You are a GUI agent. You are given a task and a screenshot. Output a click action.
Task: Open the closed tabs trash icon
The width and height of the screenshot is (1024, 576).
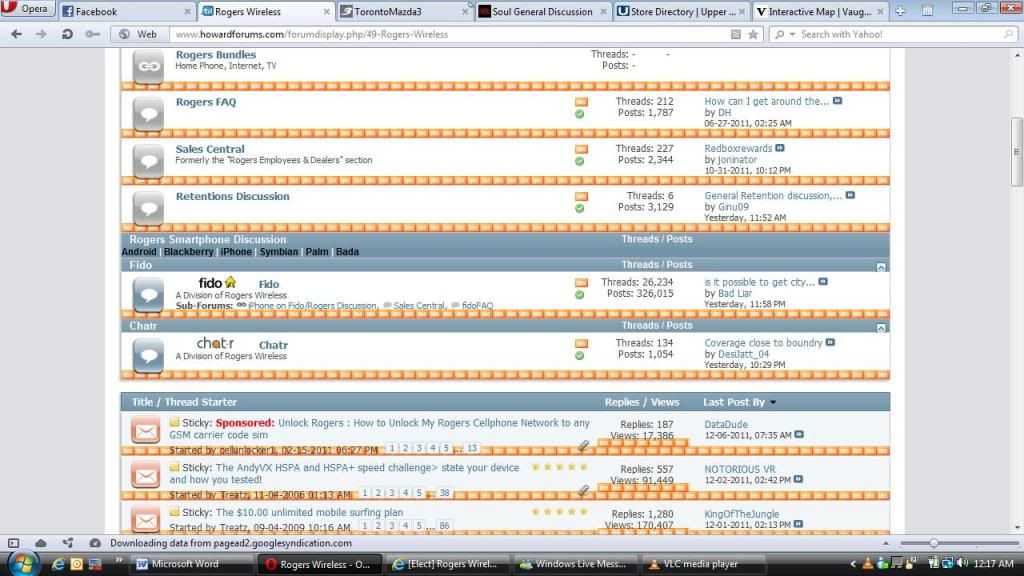(x=927, y=11)
